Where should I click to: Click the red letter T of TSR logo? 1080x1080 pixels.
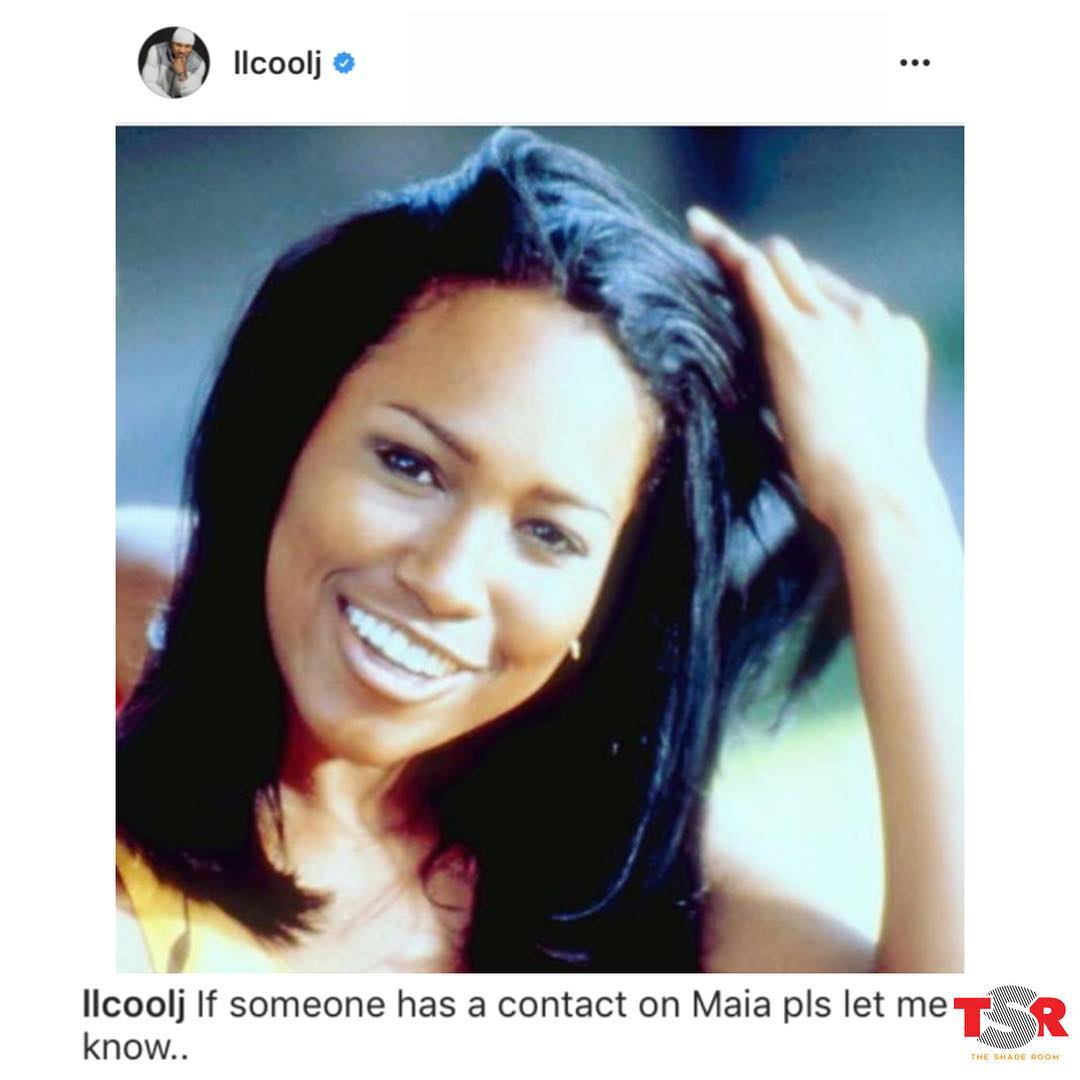(973, 1018)
